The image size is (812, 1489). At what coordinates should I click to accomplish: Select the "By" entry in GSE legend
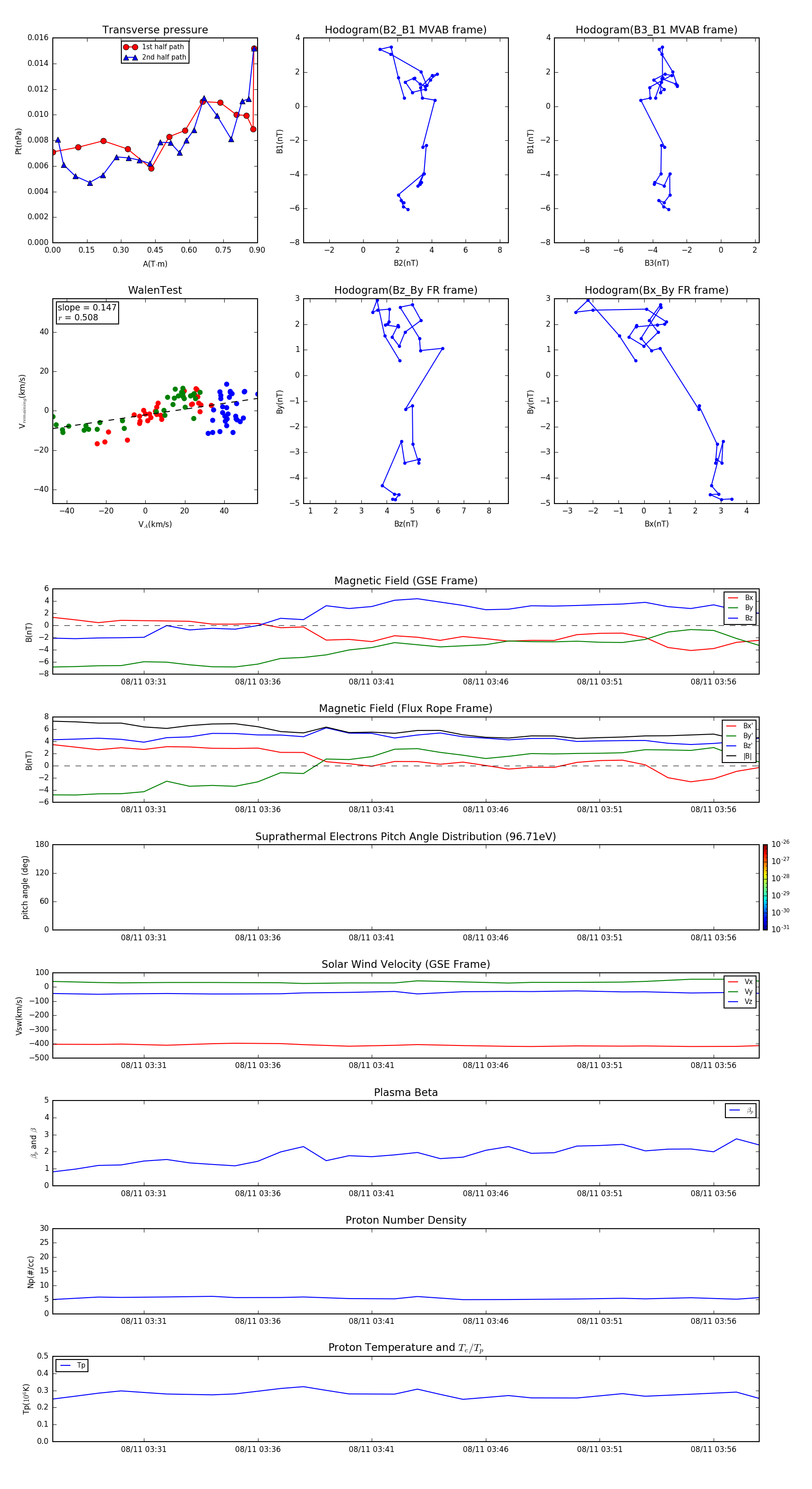click(740, 608)
